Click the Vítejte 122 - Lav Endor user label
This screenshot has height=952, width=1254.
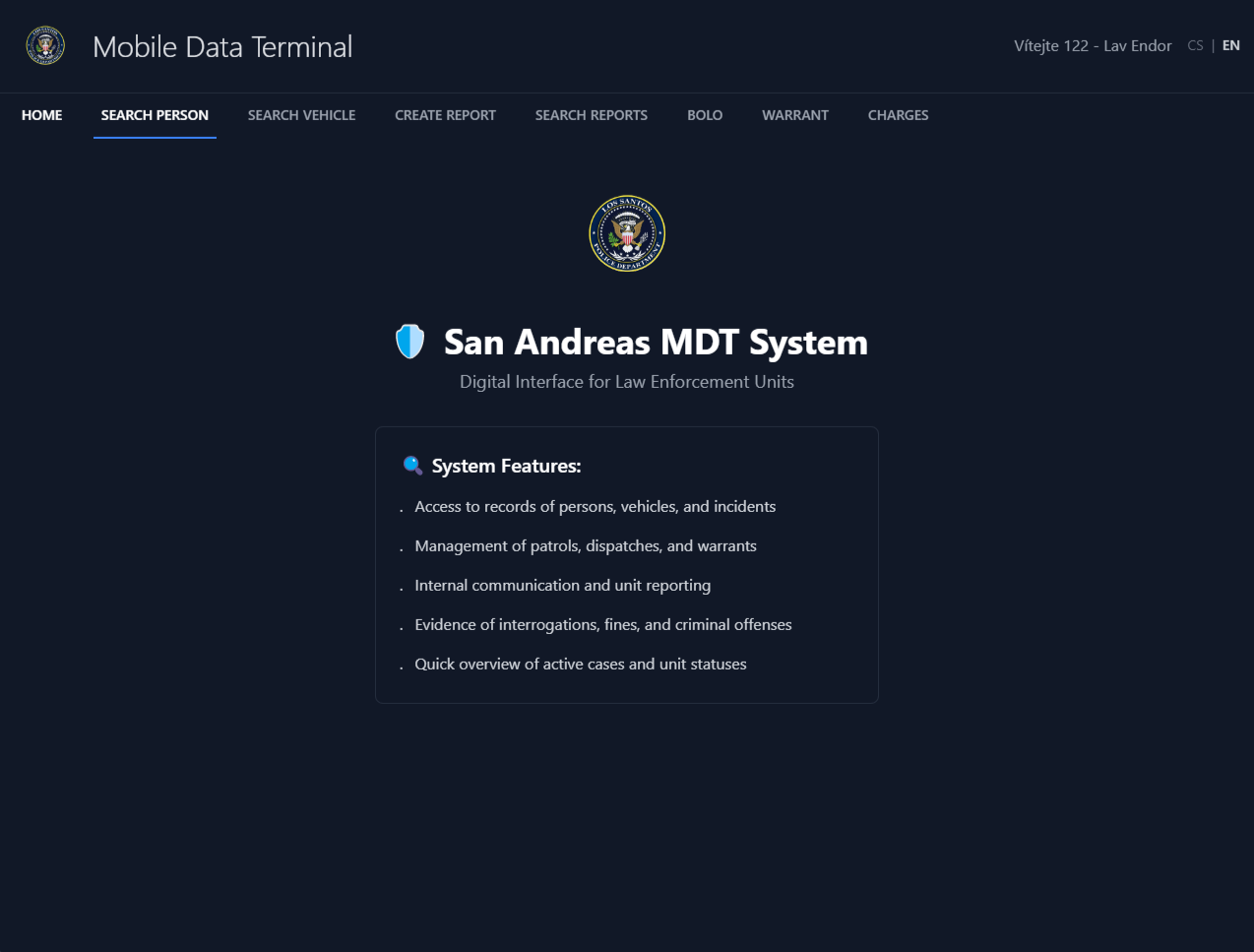pos(1093,45)
